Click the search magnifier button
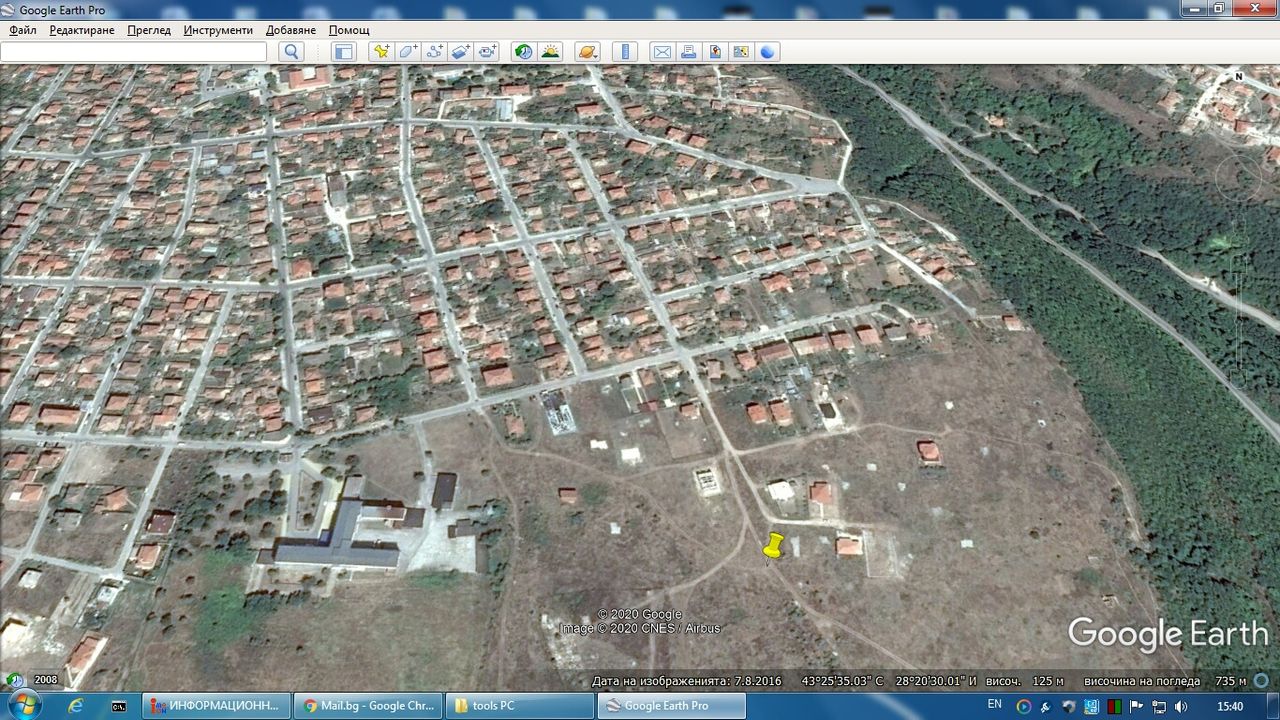The width and height of the screenshot is (1280, 720). [291, 52]
